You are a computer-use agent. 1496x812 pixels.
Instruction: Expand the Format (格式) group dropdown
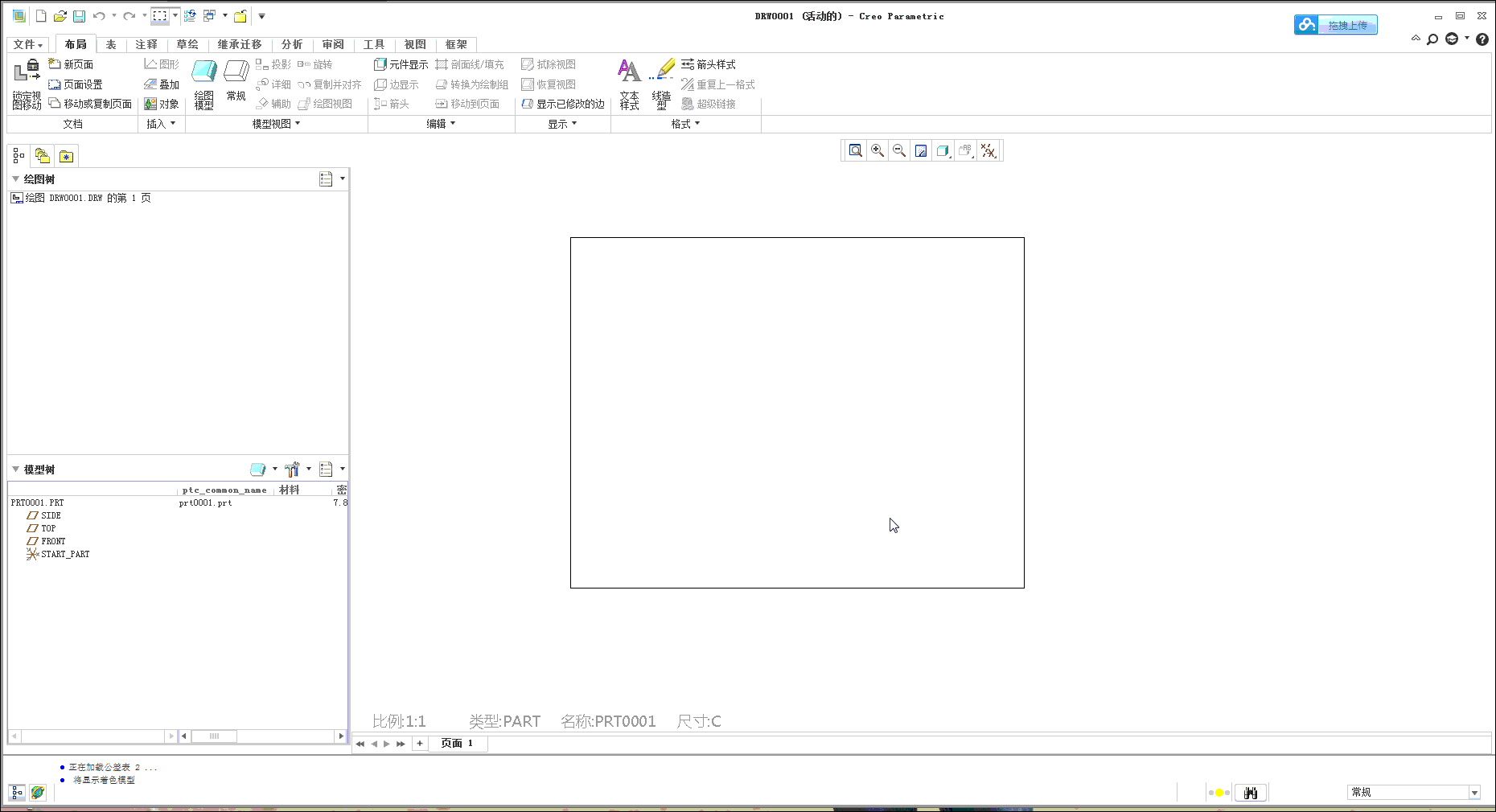point(685,124)
